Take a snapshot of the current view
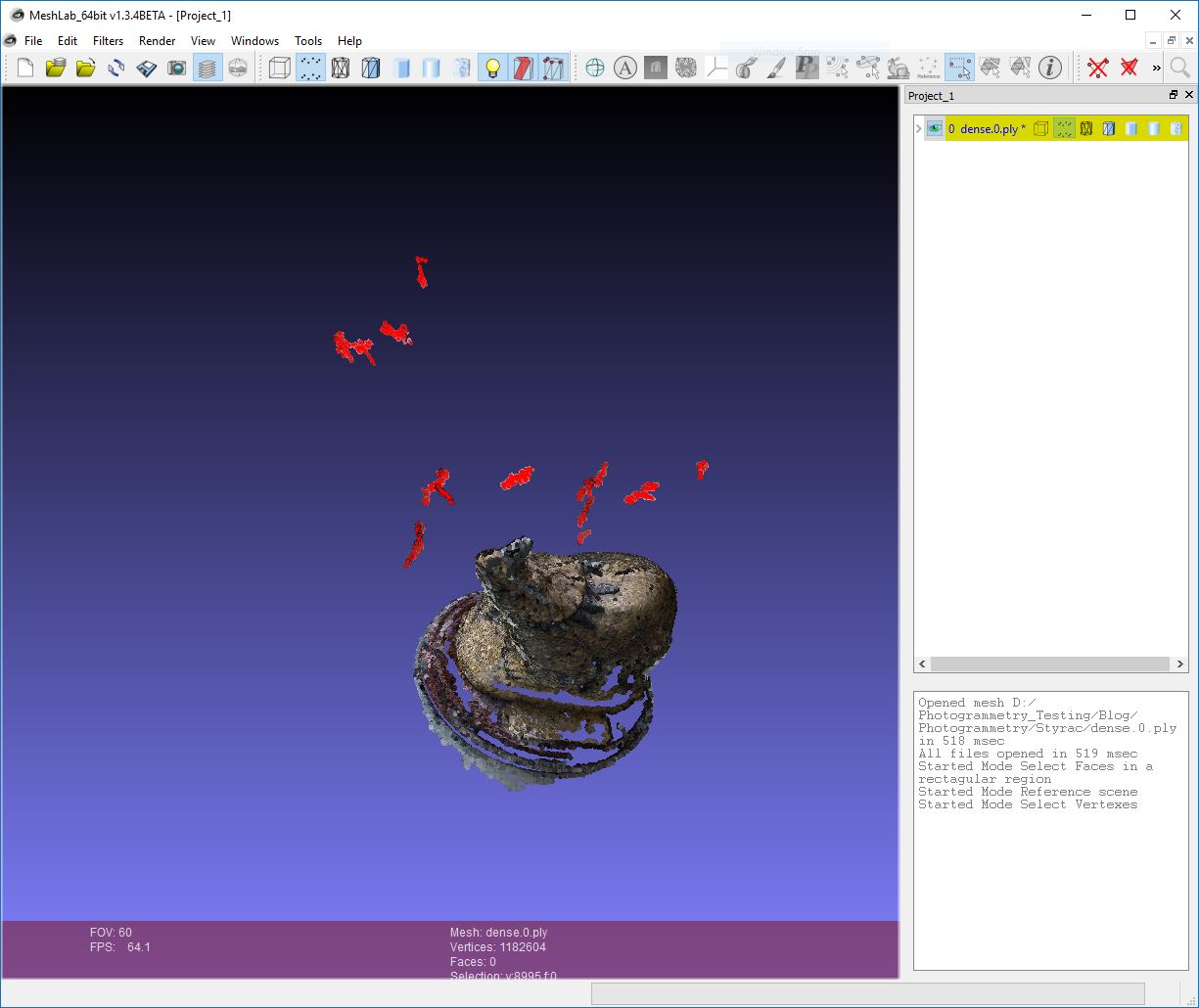Image resolution: width=1199 pixels, height=1008 pixels. coord(177,67)
